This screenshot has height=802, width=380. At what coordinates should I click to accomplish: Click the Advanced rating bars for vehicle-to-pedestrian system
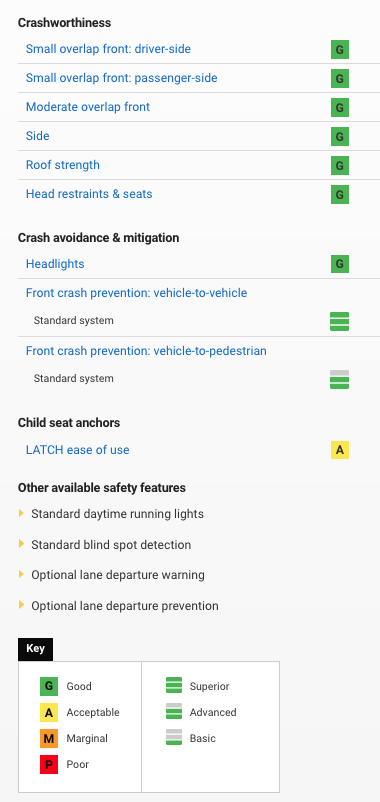pyautogui.click(x=340, y=380)
